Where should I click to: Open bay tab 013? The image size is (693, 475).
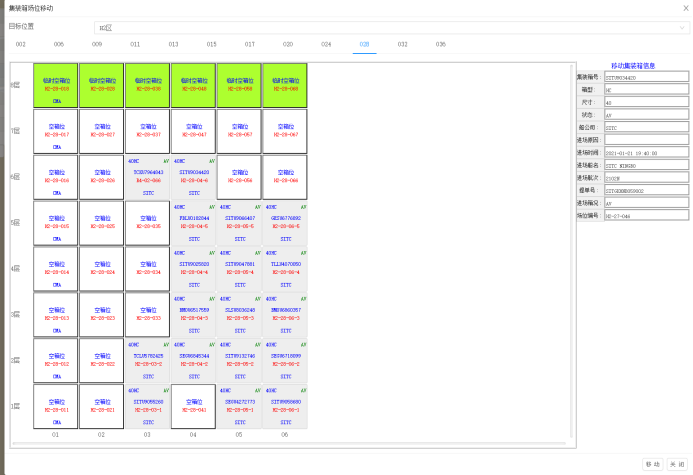coord(173,44)
